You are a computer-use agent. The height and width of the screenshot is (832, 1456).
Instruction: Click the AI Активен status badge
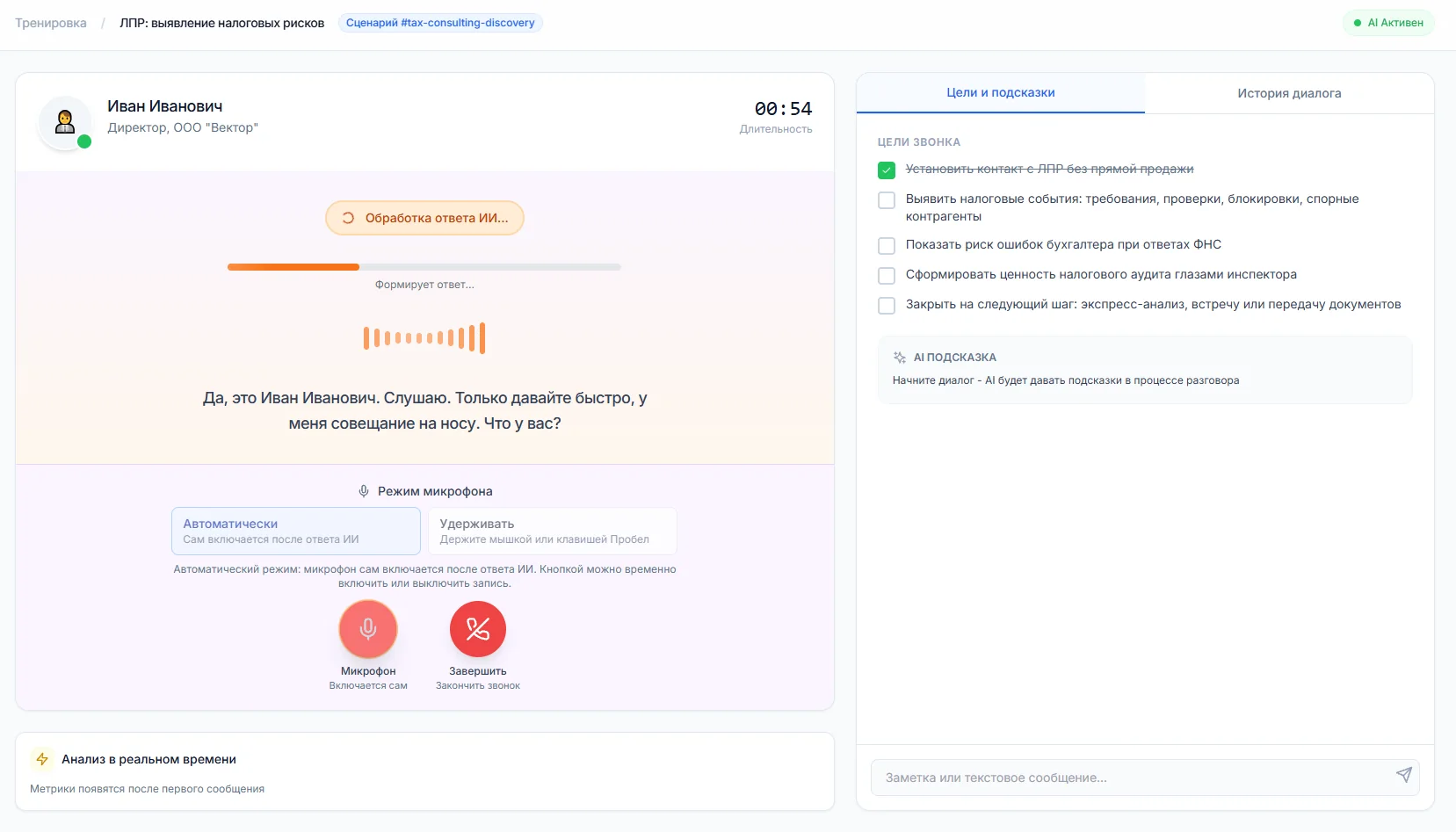pos(1388,23)
